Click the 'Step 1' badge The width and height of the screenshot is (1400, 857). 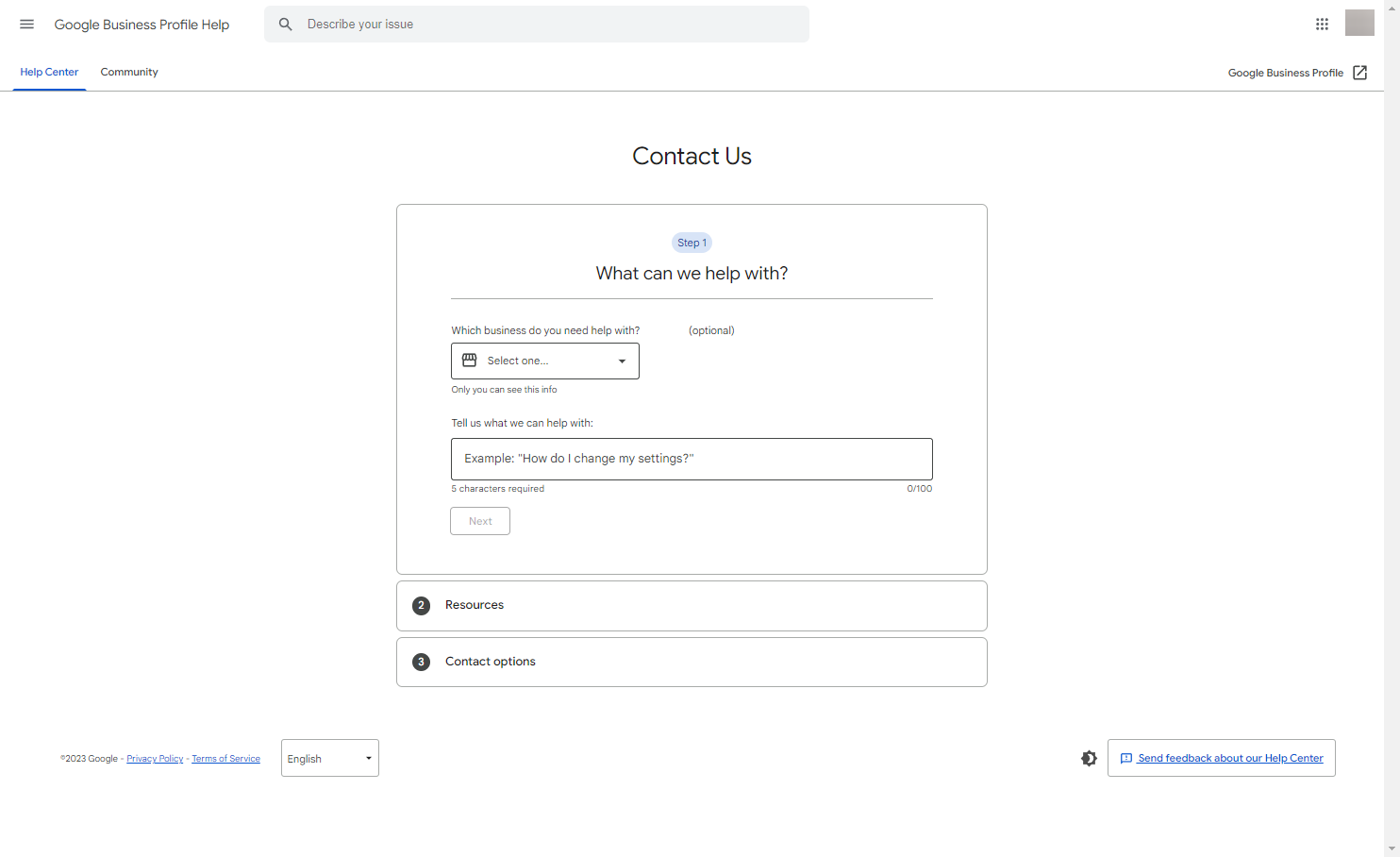click(x=692, y=243)
